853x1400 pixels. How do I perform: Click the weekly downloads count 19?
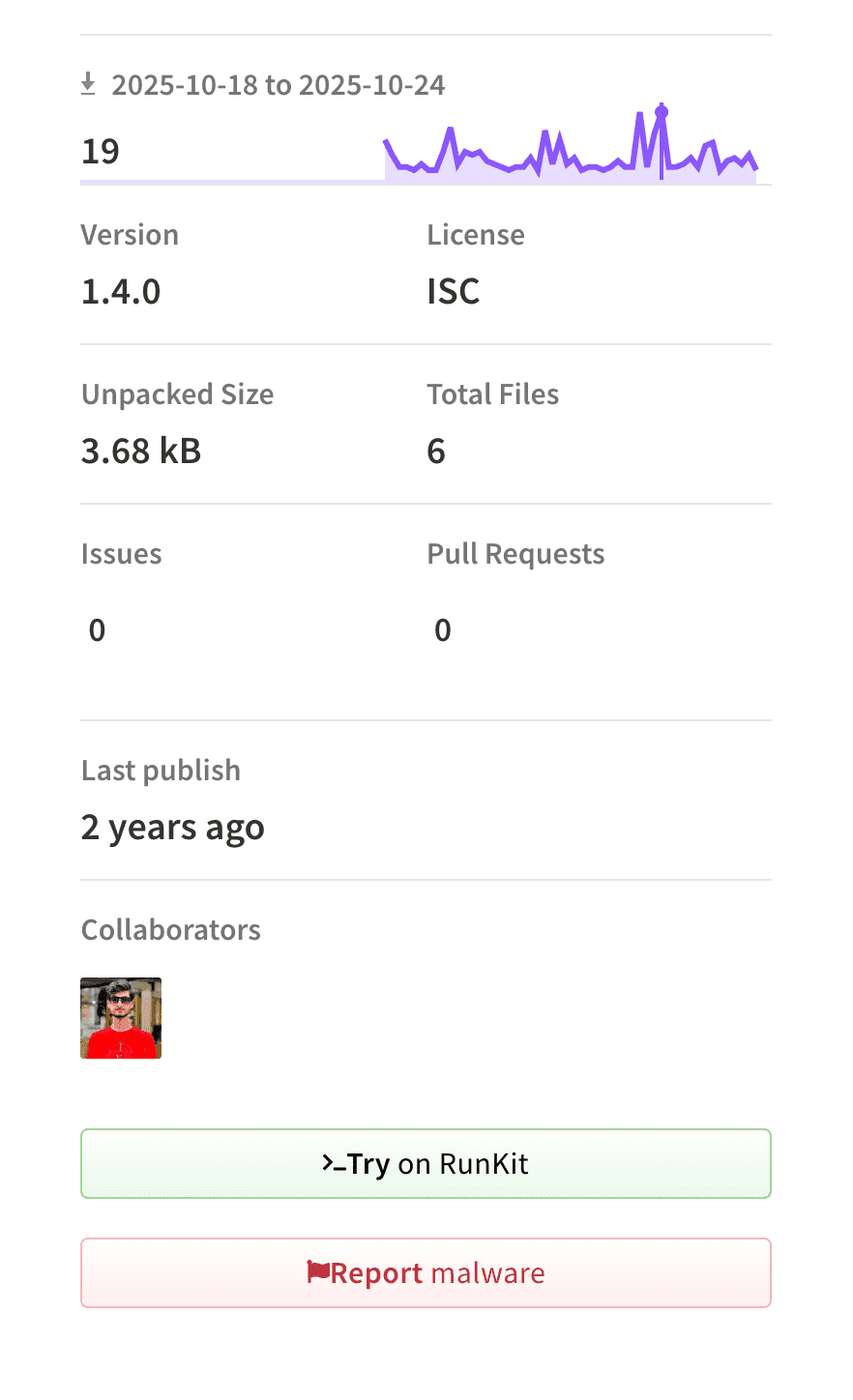pos(101,152)
